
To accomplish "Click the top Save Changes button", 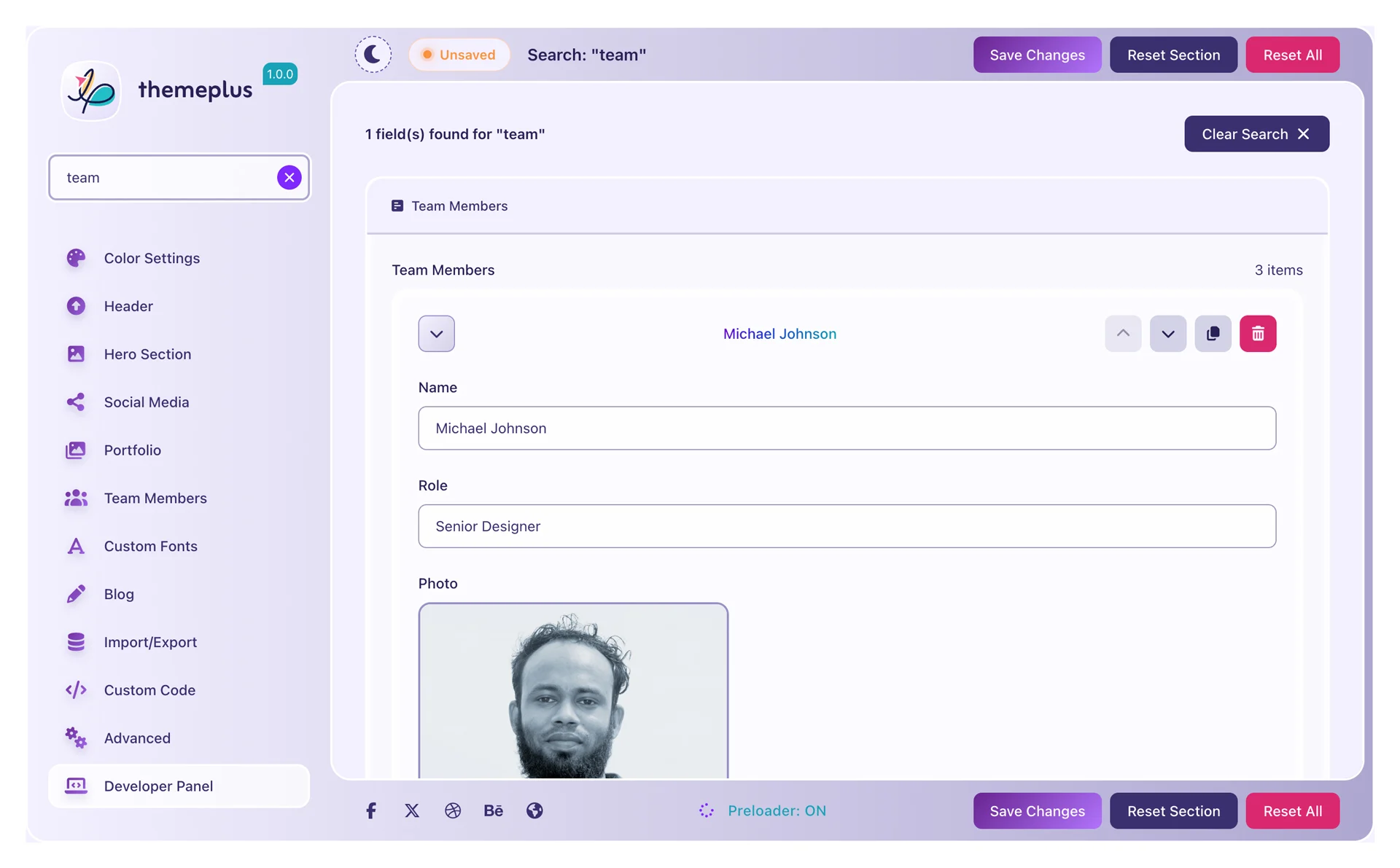I will 1036,55.
